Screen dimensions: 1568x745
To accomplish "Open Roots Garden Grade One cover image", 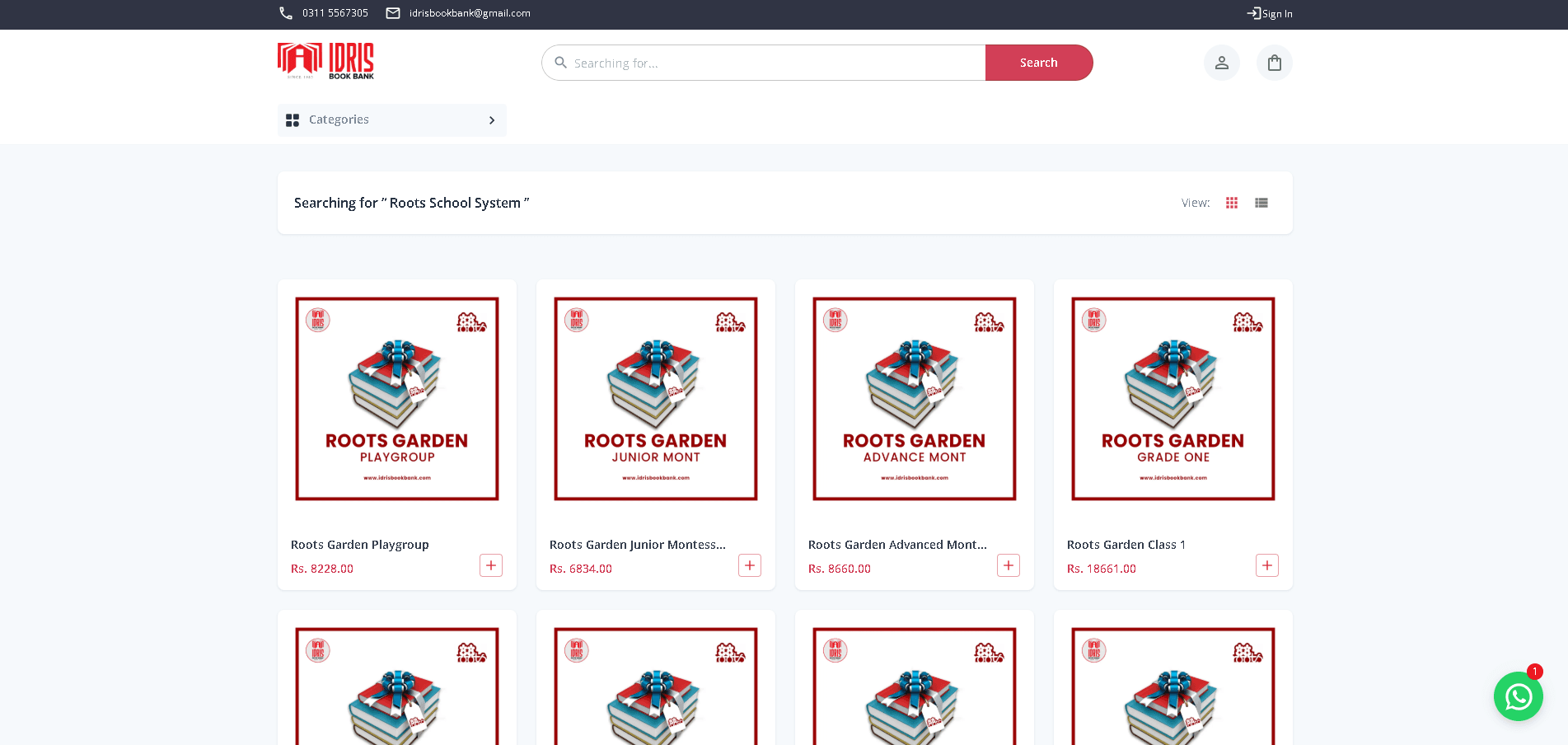I will coord(1173,399).
